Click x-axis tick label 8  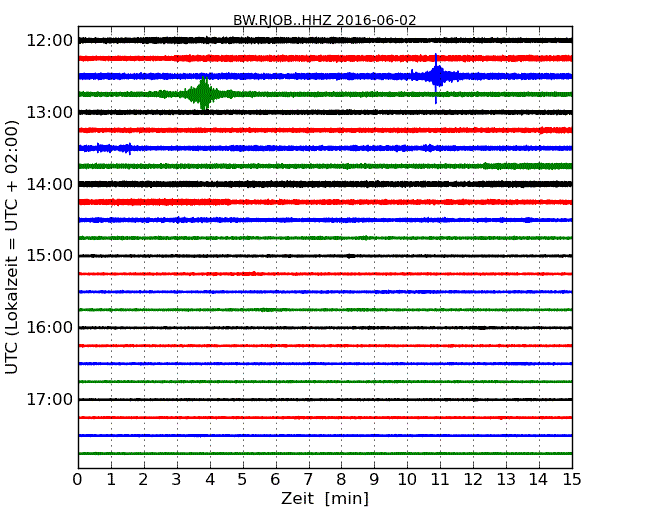[x=341, y=480]
